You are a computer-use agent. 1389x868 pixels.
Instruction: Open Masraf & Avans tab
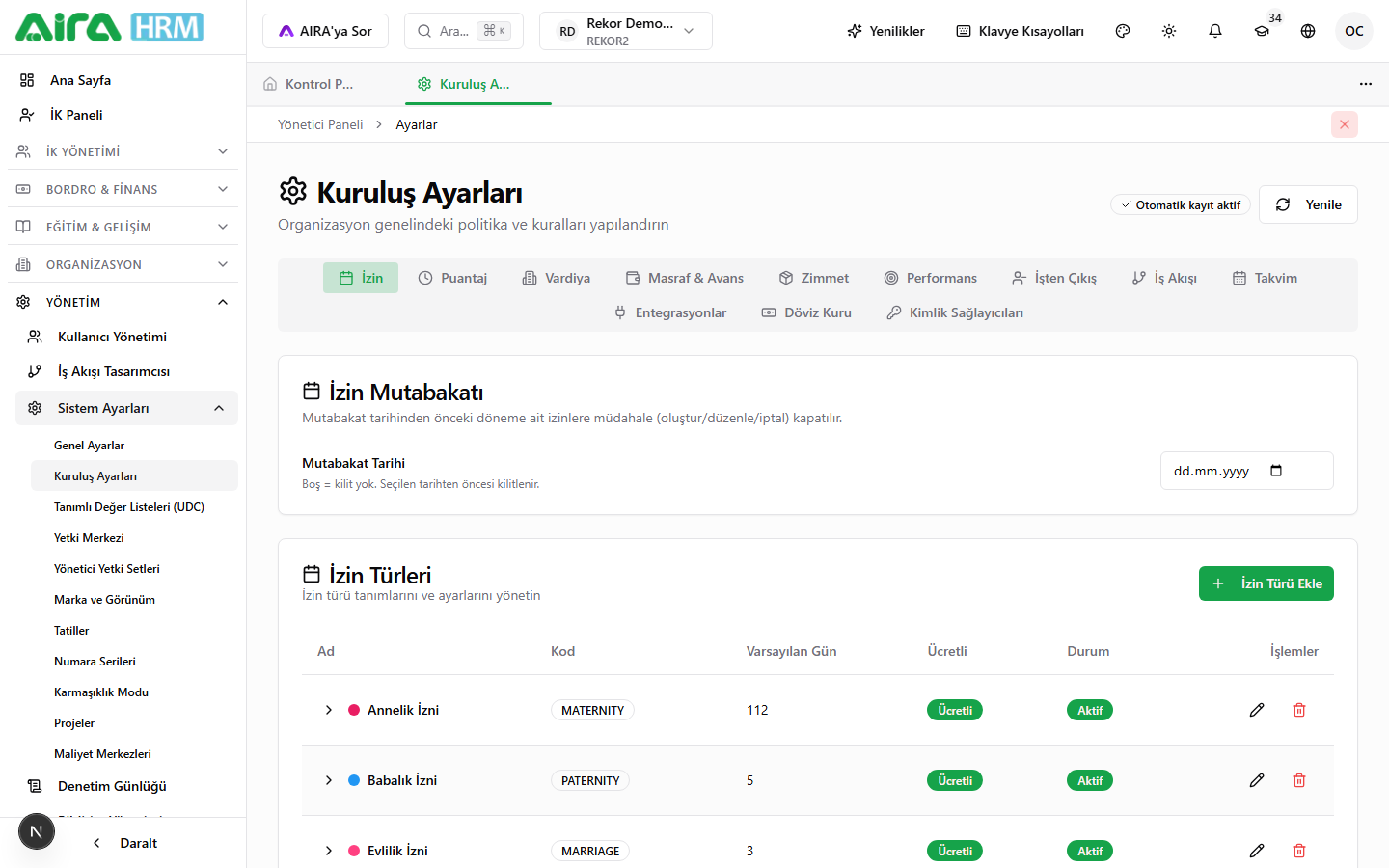[x=685, y=278]
